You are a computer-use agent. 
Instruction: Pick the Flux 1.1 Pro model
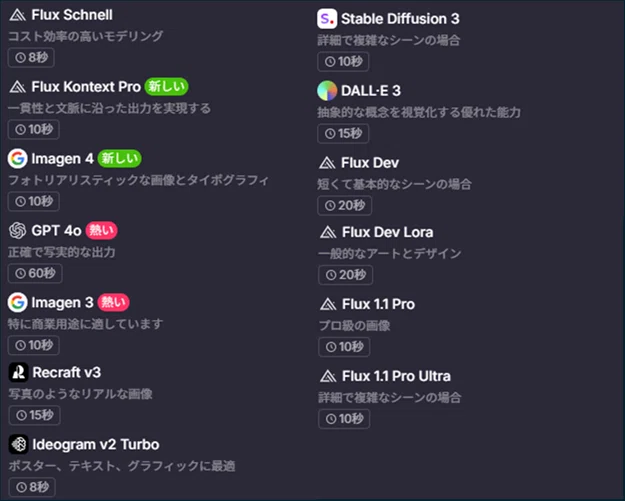(x=367, y=326)
